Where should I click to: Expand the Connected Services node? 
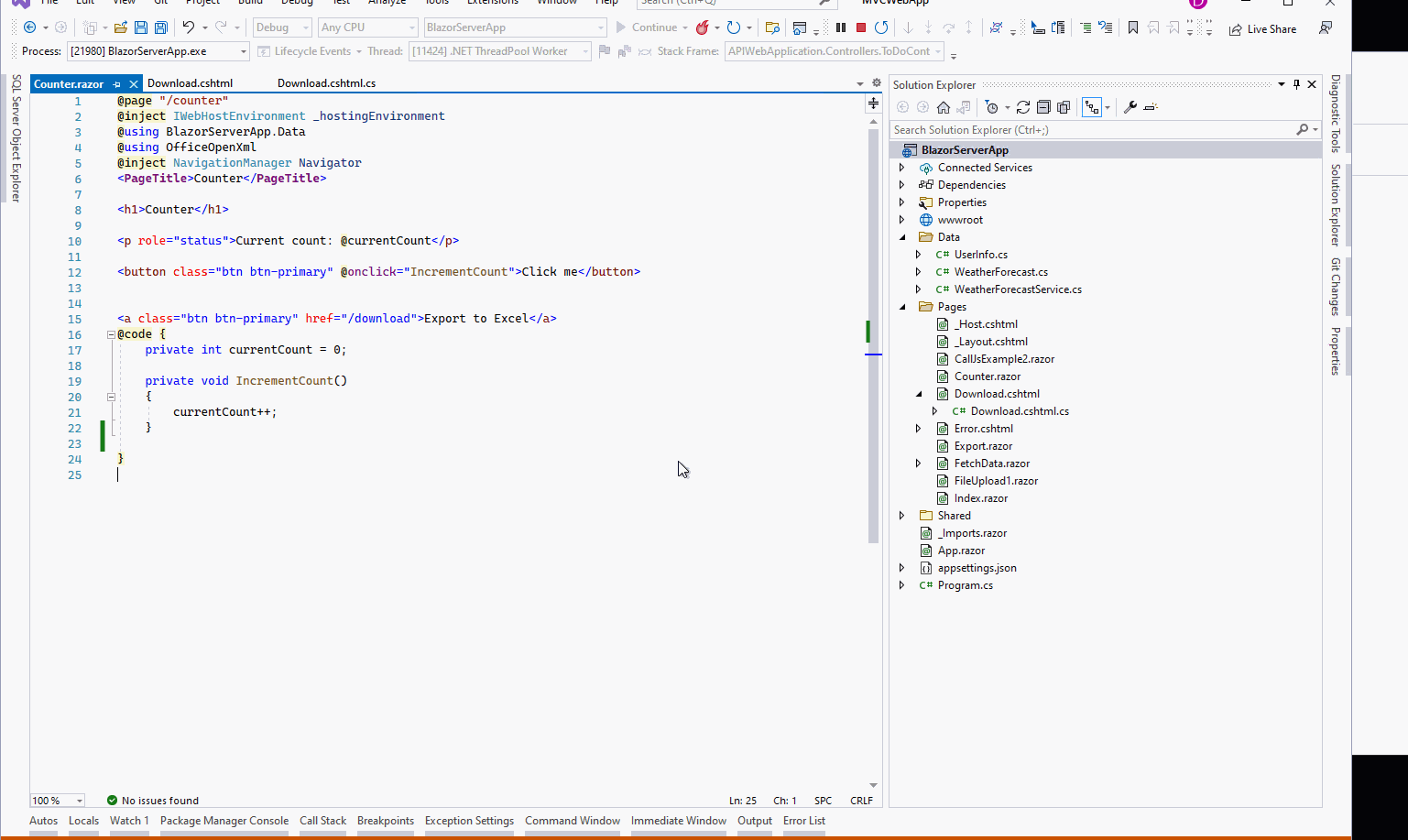point(901,168)
